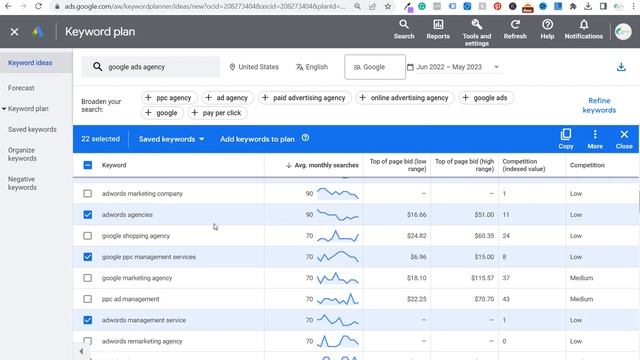Click the account avatar in header

pos(623,32)
